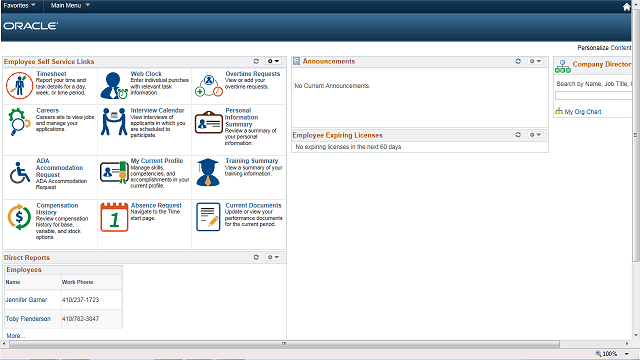Expand Direct Reports gear options menu
The width and height of the screenshot is (640, 360).
273,257
